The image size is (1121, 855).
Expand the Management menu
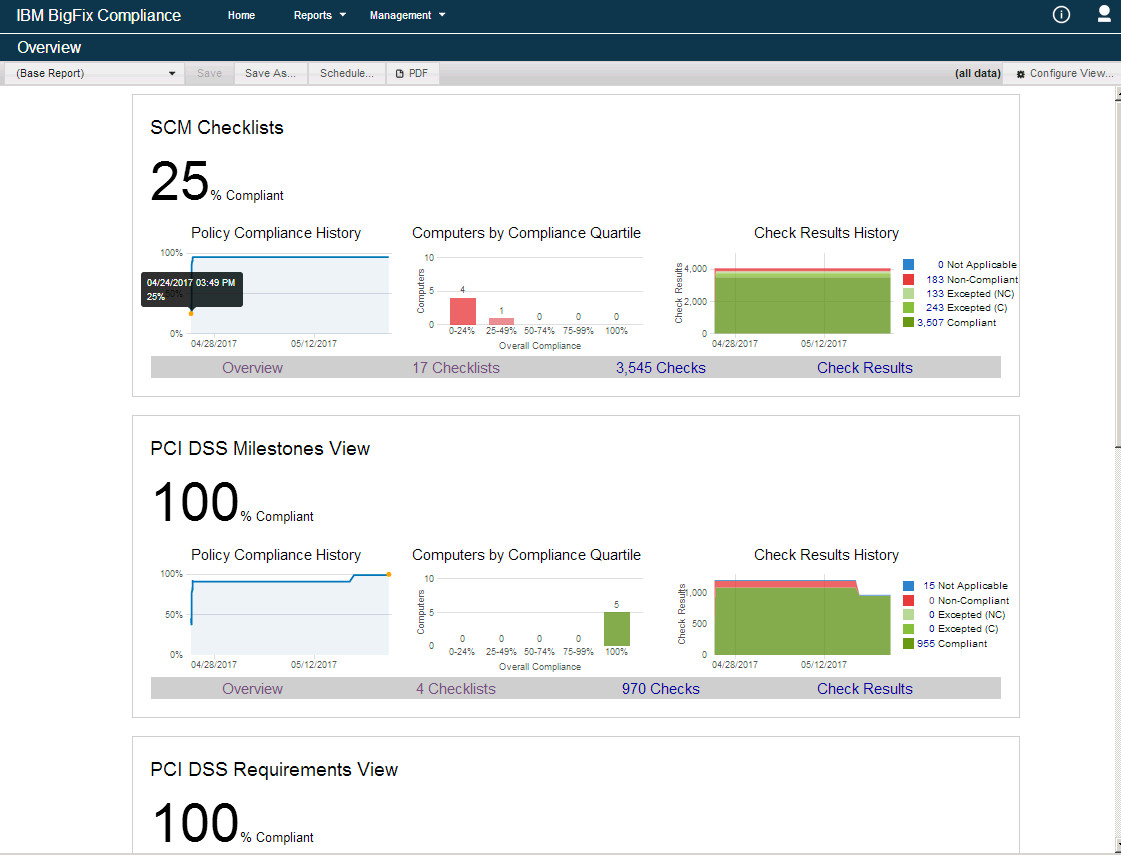[x=407, y=15]
